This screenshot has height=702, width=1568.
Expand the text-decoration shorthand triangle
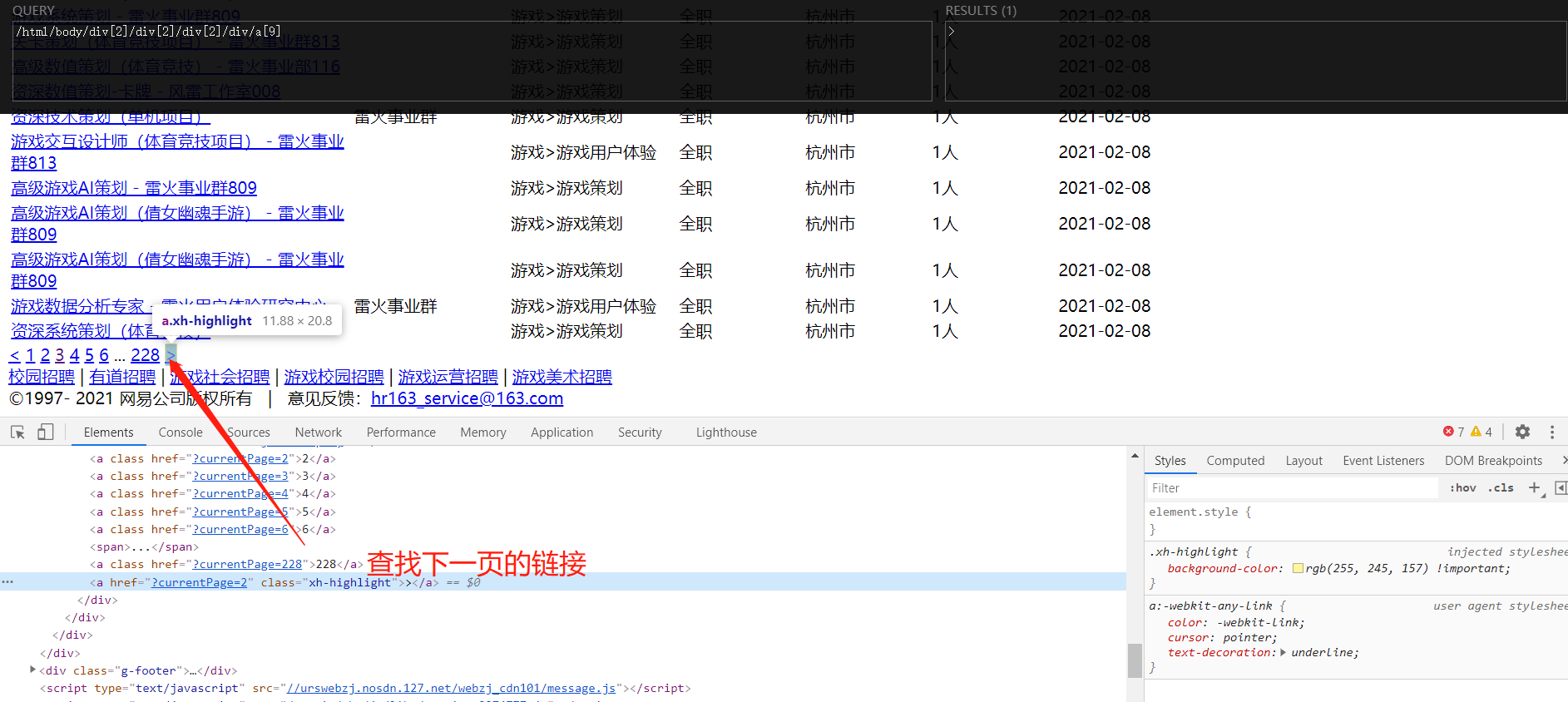(x=1283, y=652)
